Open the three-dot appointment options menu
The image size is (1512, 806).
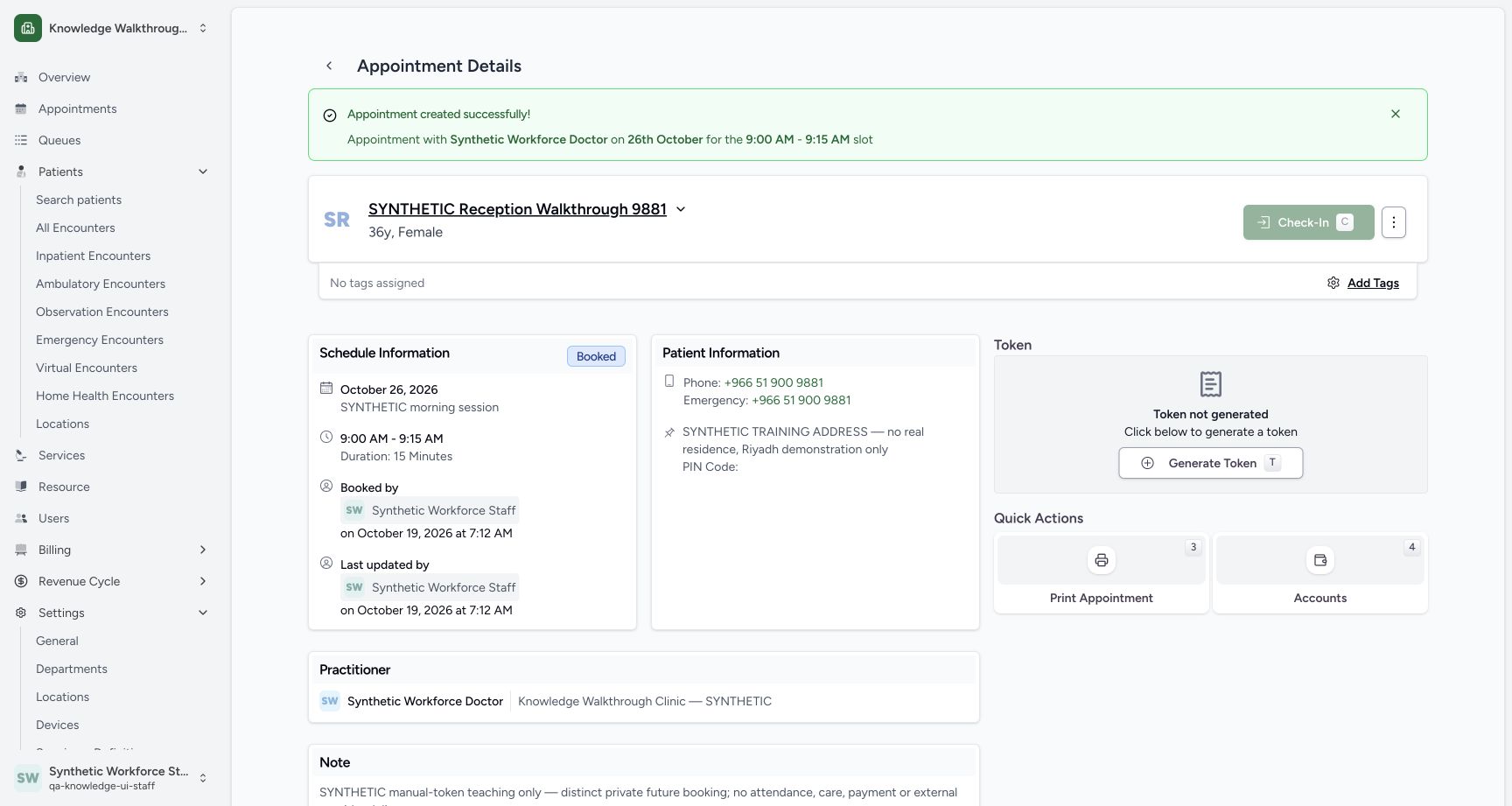[x=1394, y=222]
